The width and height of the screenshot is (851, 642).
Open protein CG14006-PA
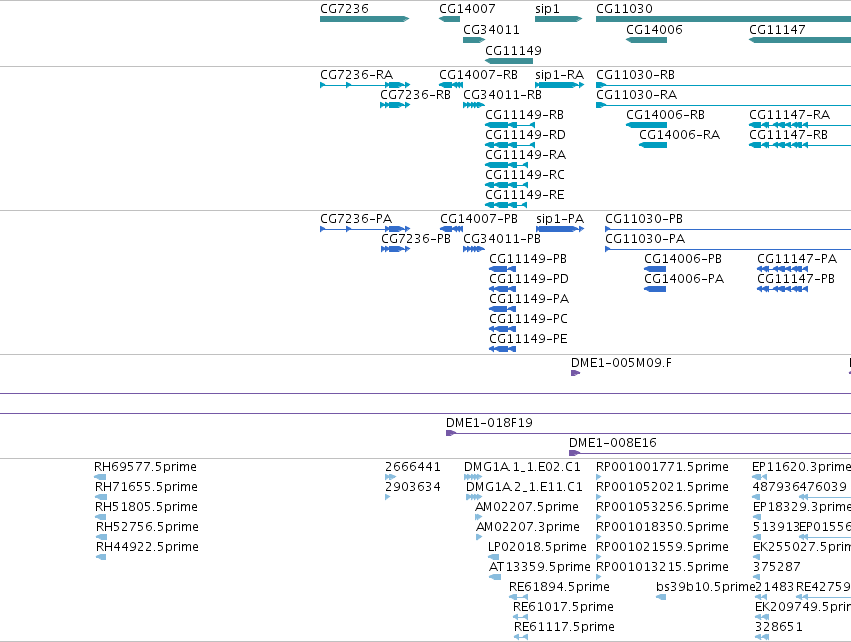(x=655, y=289)
